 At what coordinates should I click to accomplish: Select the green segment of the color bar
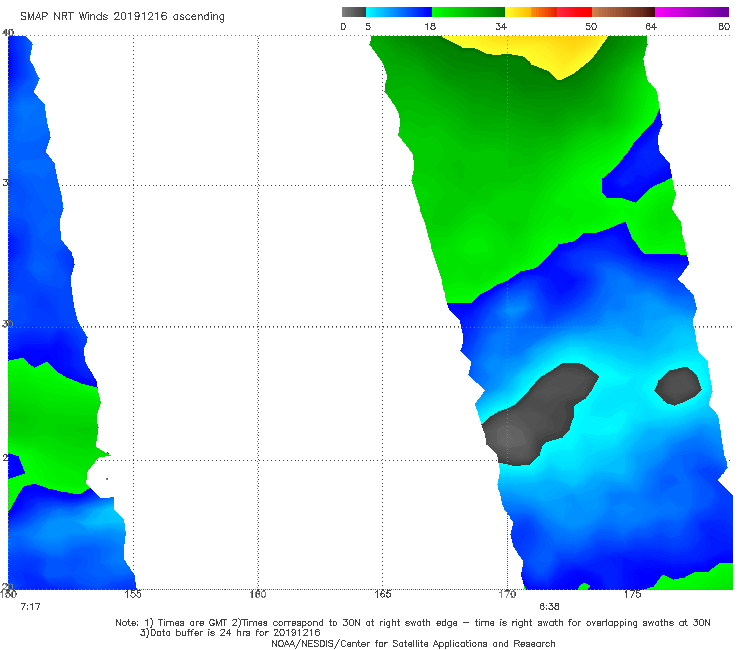tap(468, 12)
